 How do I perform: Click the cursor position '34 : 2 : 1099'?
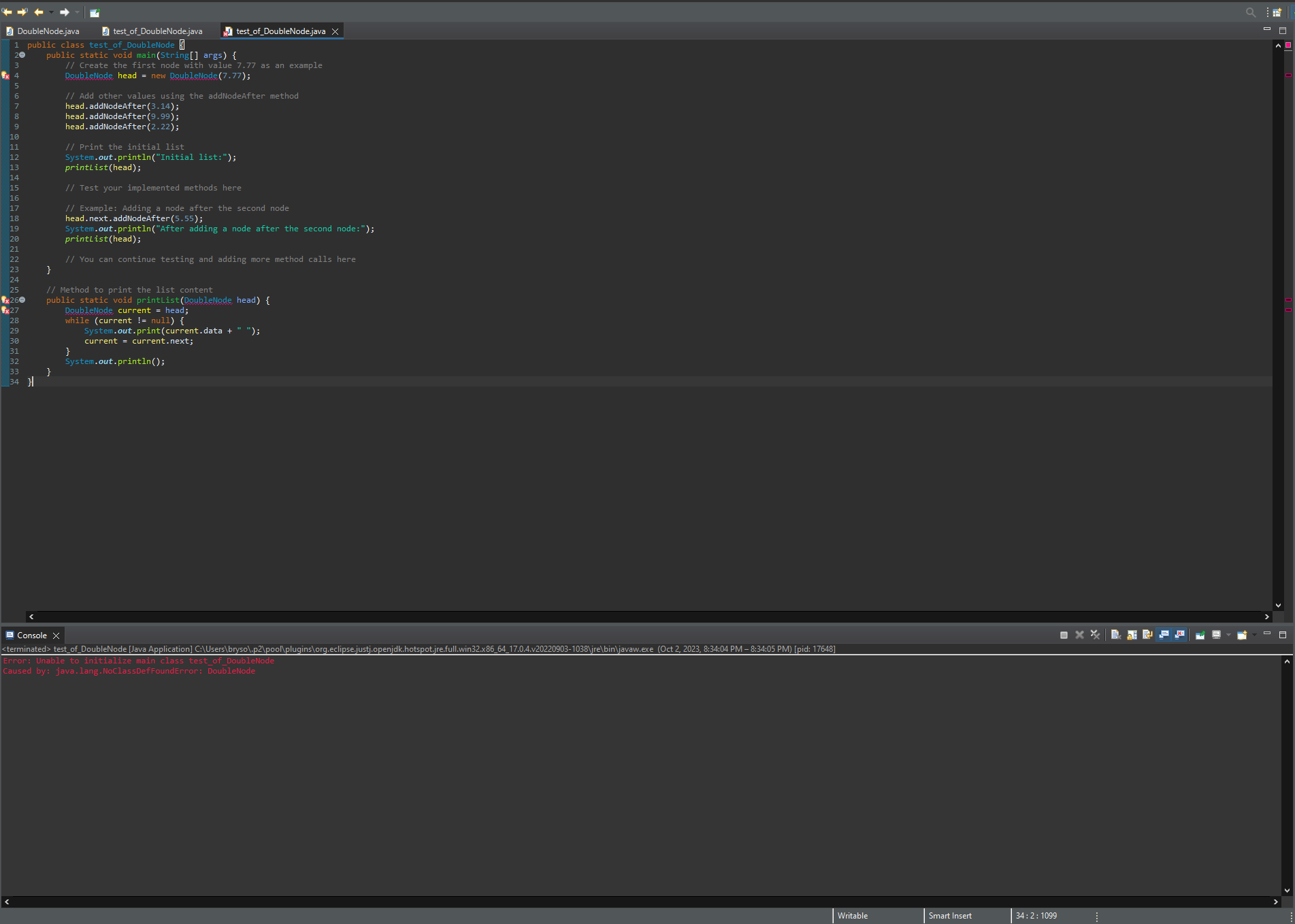coord(1036,916)
